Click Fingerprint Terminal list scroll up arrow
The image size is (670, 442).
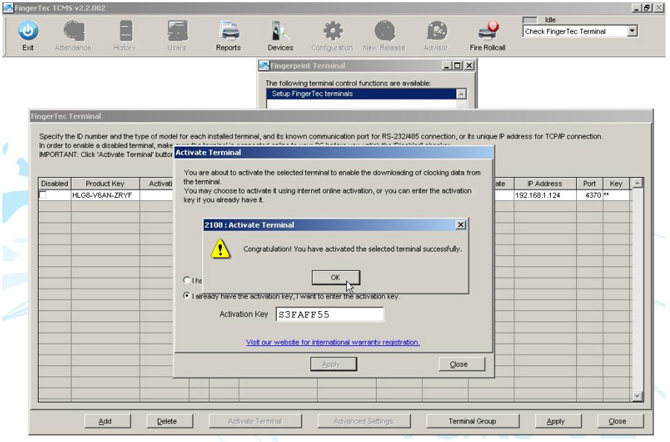461,94
